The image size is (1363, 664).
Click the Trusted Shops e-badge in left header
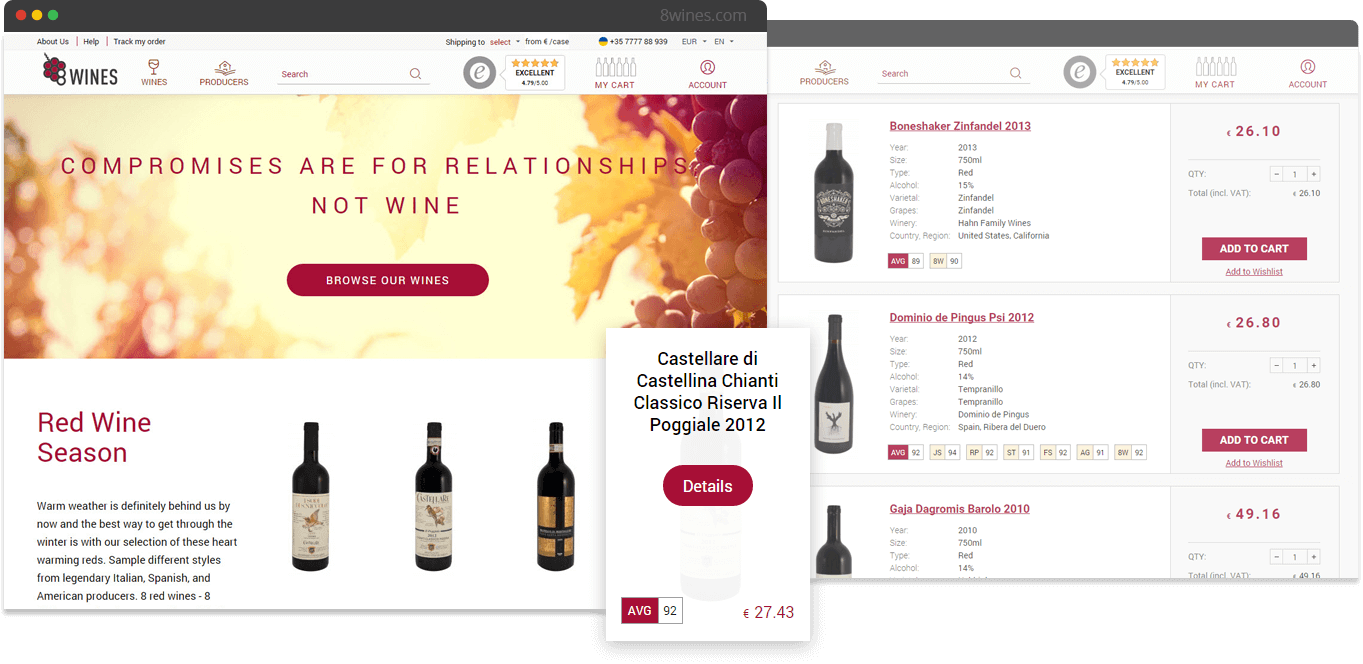[x=480, y=72]
